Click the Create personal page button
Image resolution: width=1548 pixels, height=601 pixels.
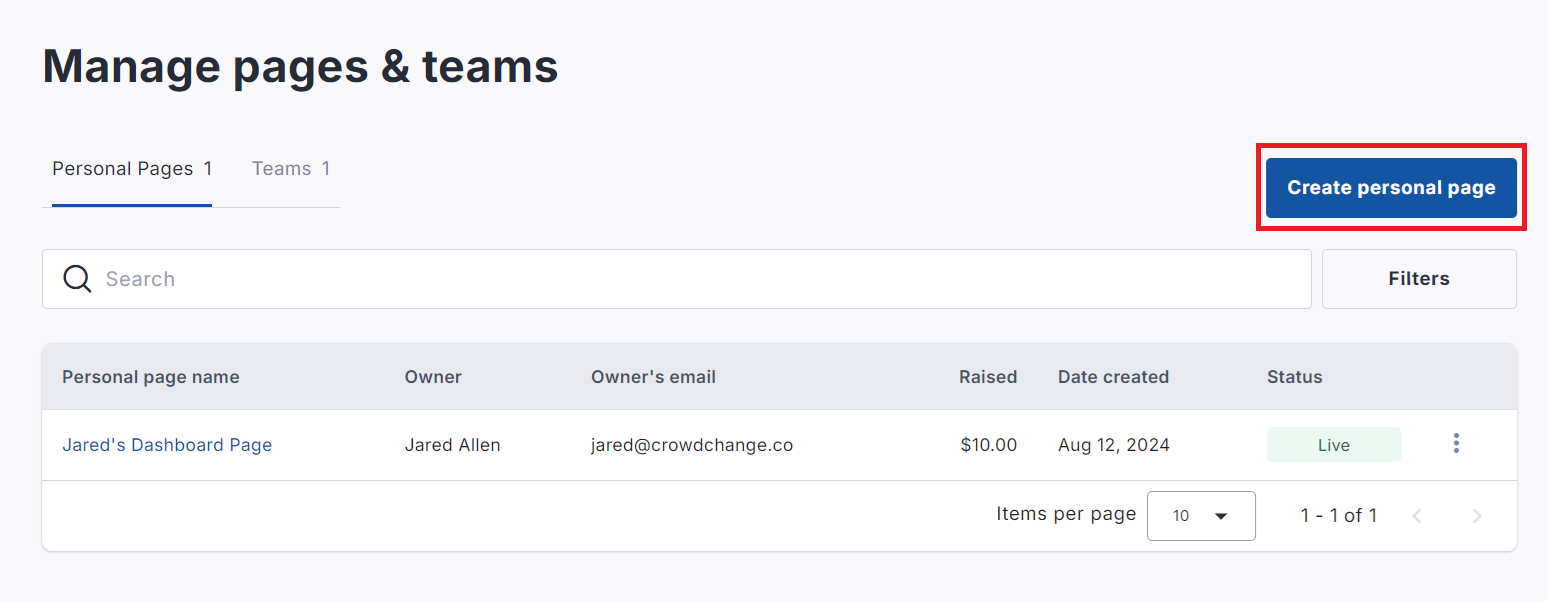[x=1391, y=188]
